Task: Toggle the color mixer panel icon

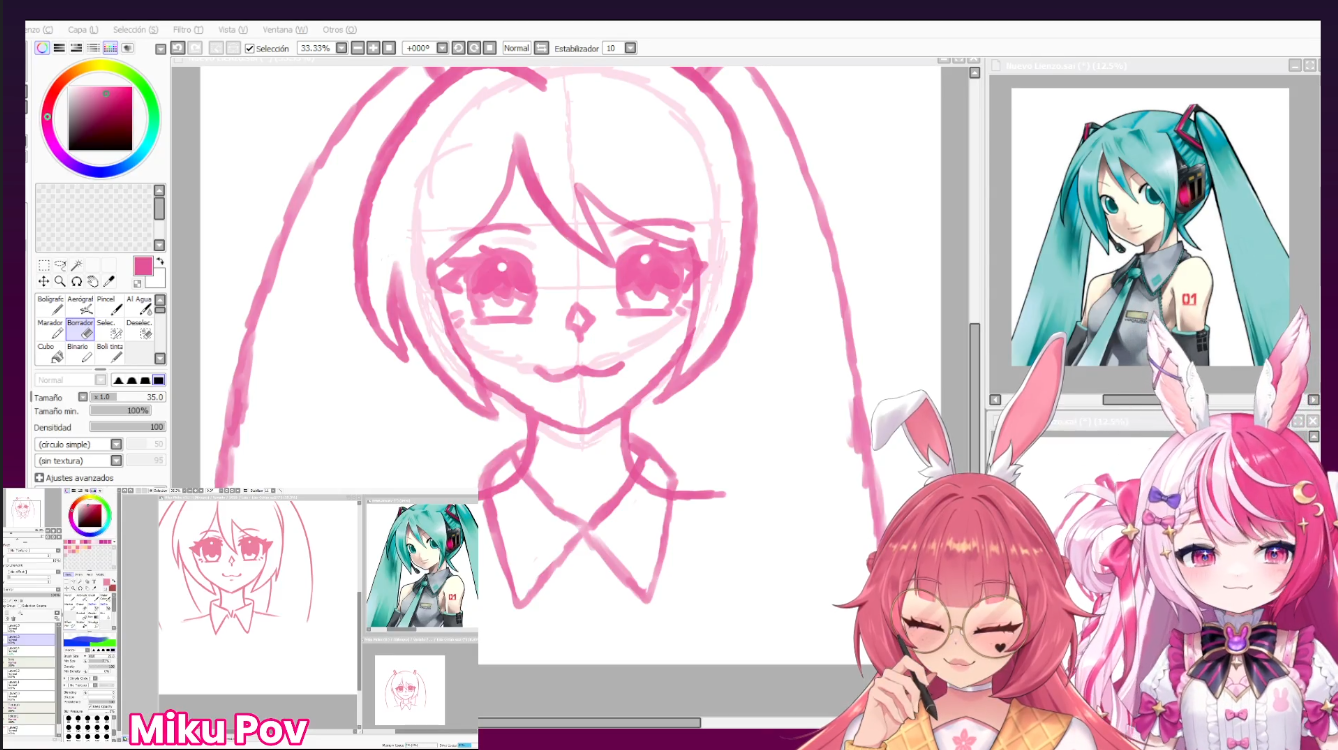Action: click(93, 48)
